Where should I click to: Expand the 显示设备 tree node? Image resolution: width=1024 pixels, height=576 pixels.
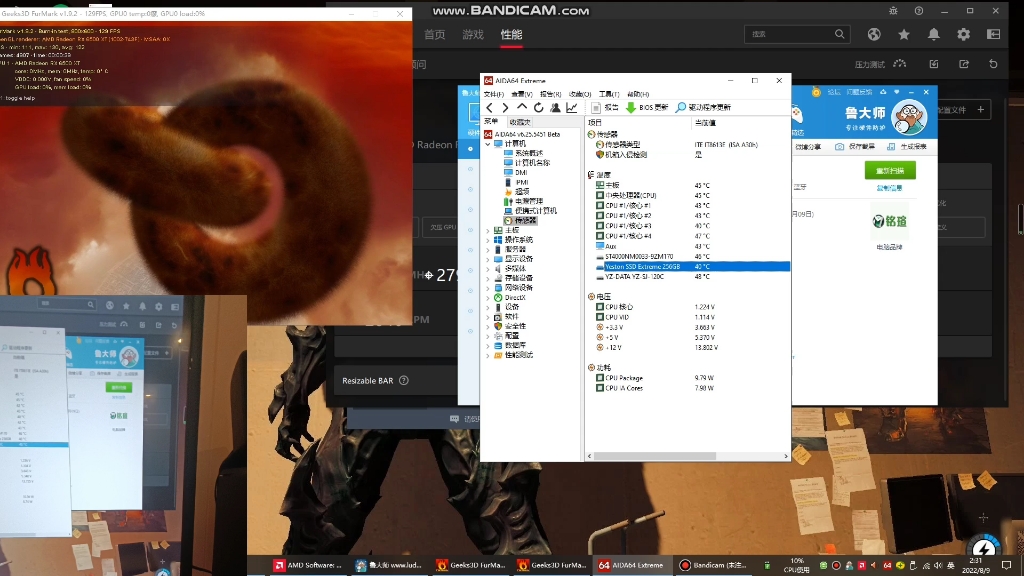(488, 259)
